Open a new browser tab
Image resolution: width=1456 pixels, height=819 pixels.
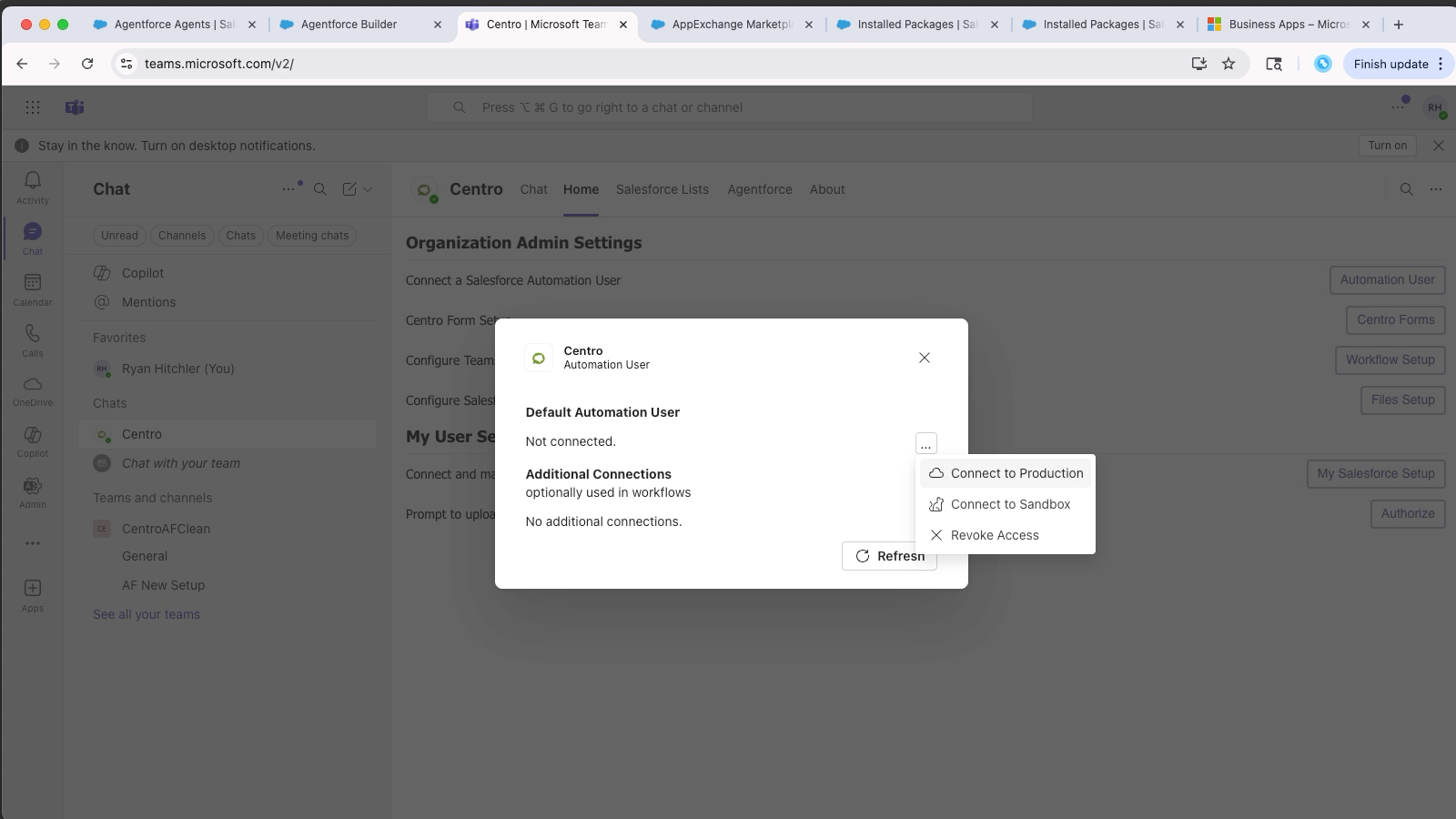click(1399, 25)
